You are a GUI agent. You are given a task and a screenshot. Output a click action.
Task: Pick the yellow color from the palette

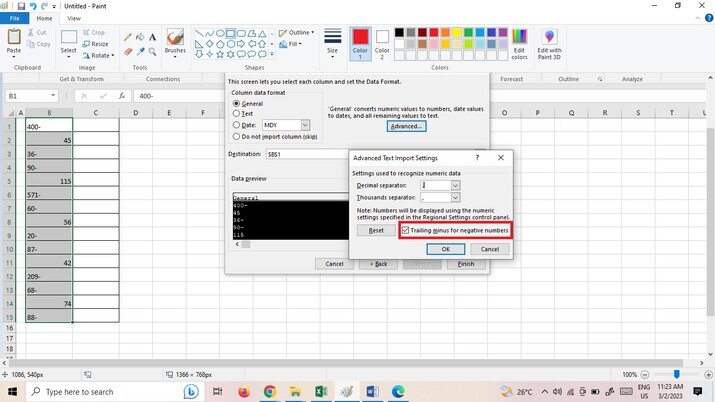(456, 32)
